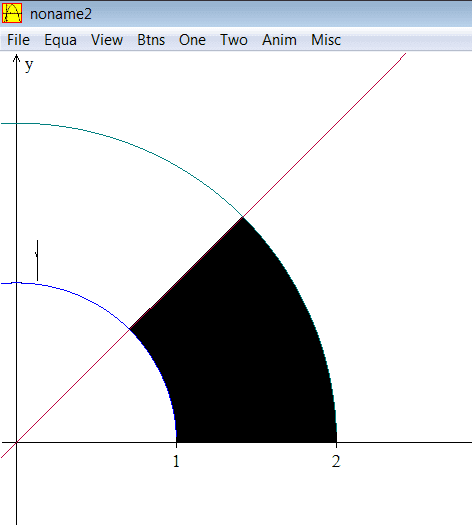The width and height of the screenshot is (472, 525).
Task: Open the One menu
Action: (x=192, y=40)
